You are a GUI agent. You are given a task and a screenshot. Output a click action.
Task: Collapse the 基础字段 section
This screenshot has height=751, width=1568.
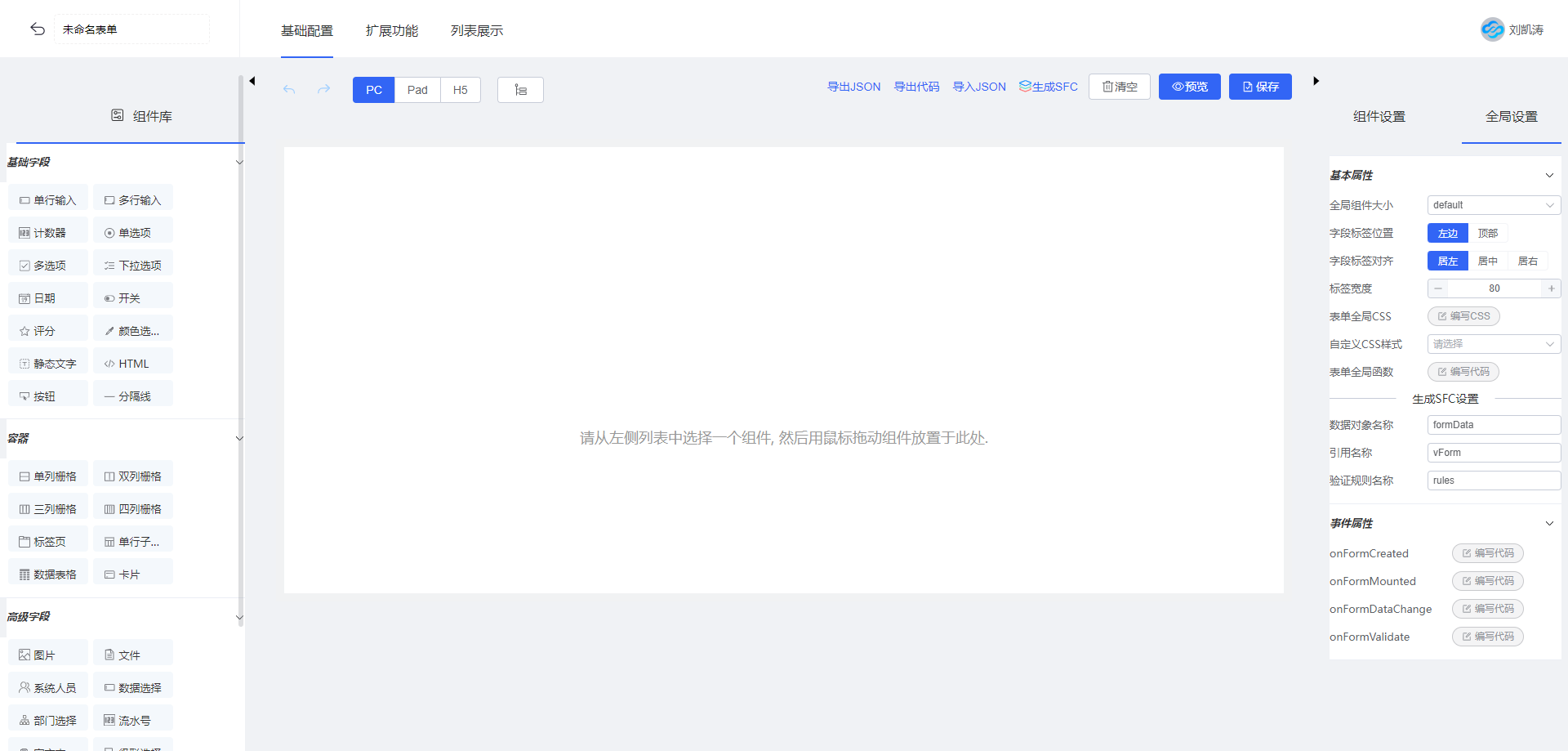[x=238, y=163]
